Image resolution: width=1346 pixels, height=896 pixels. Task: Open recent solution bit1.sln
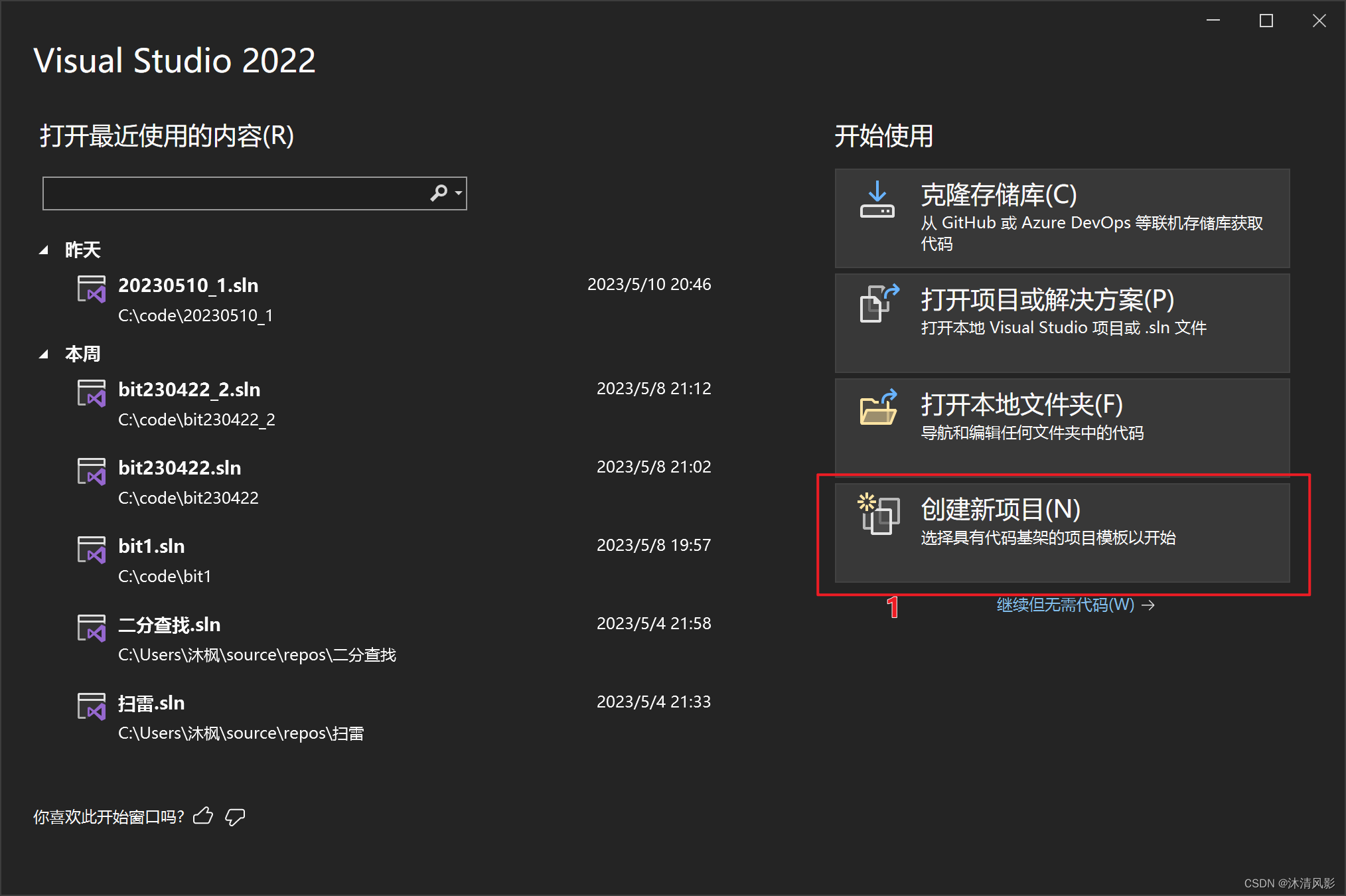coord(151,546)
